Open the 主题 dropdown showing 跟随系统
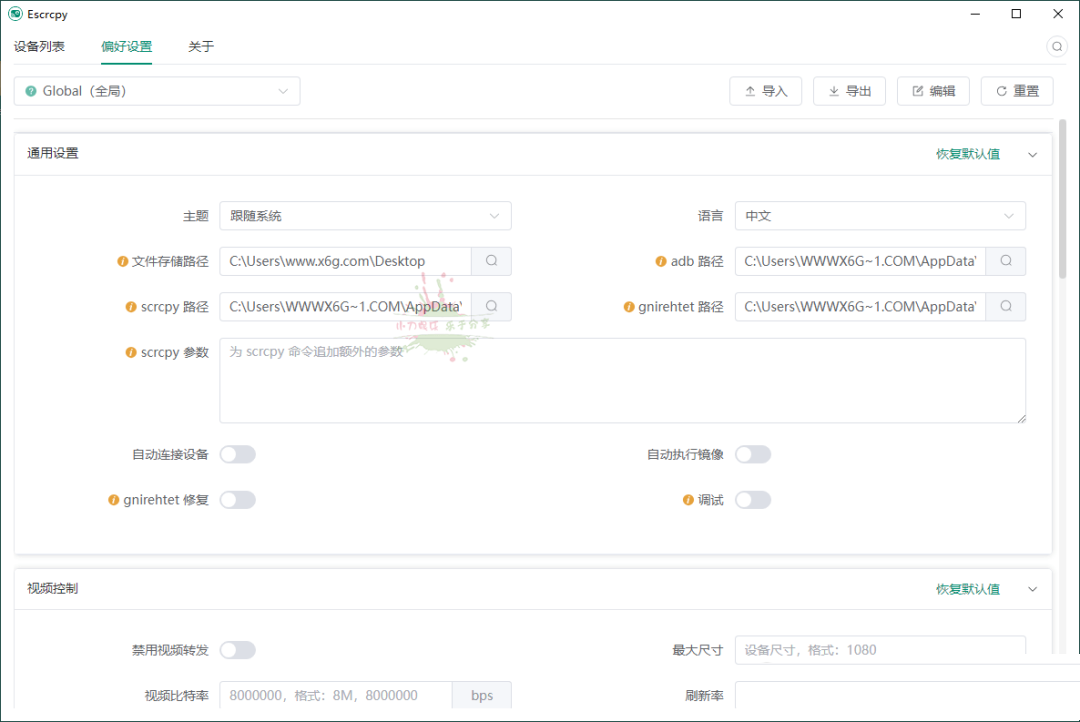The image size is (1080, 722). (365, 216)
